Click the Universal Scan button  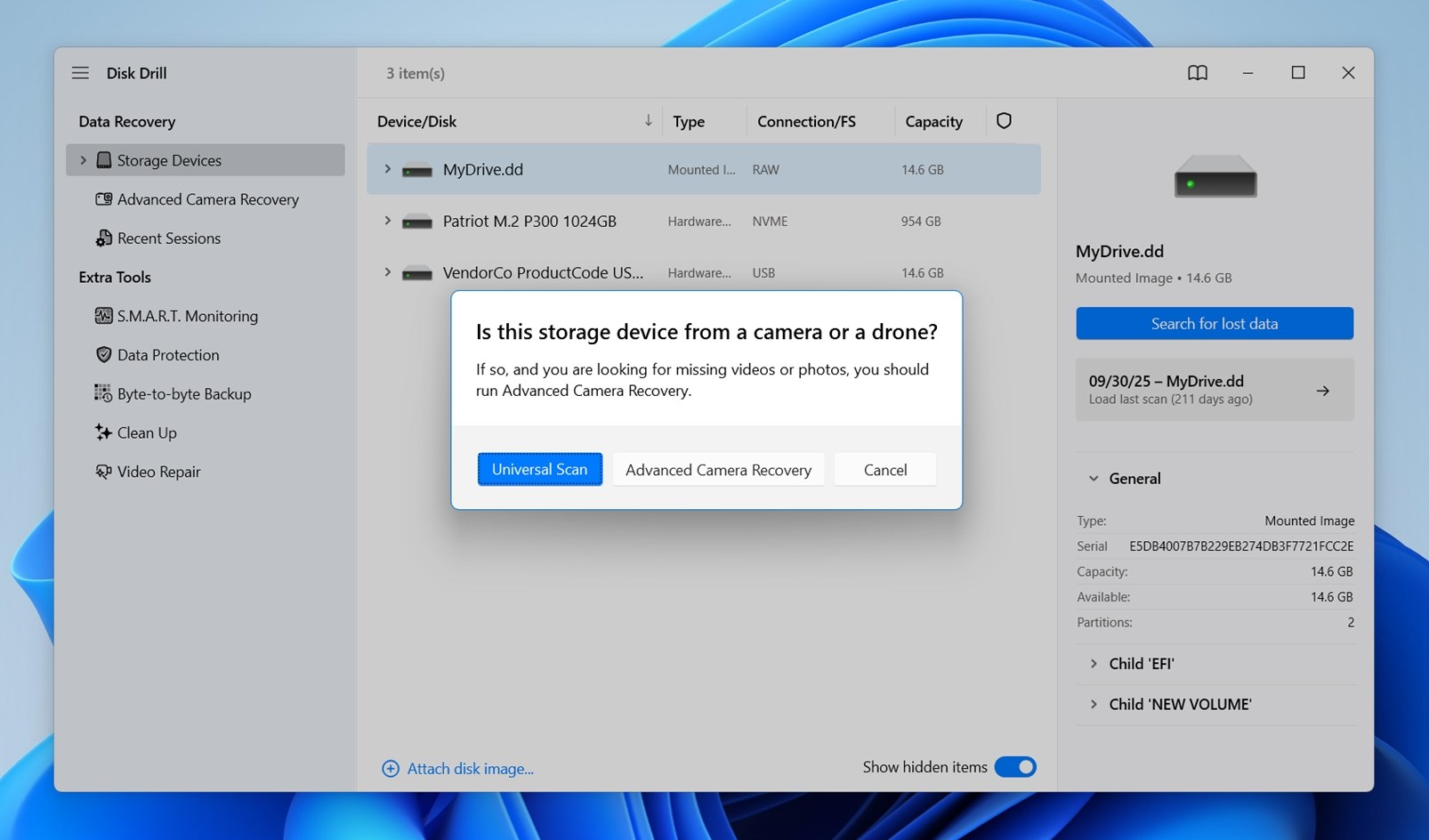(x=540, y=470)
